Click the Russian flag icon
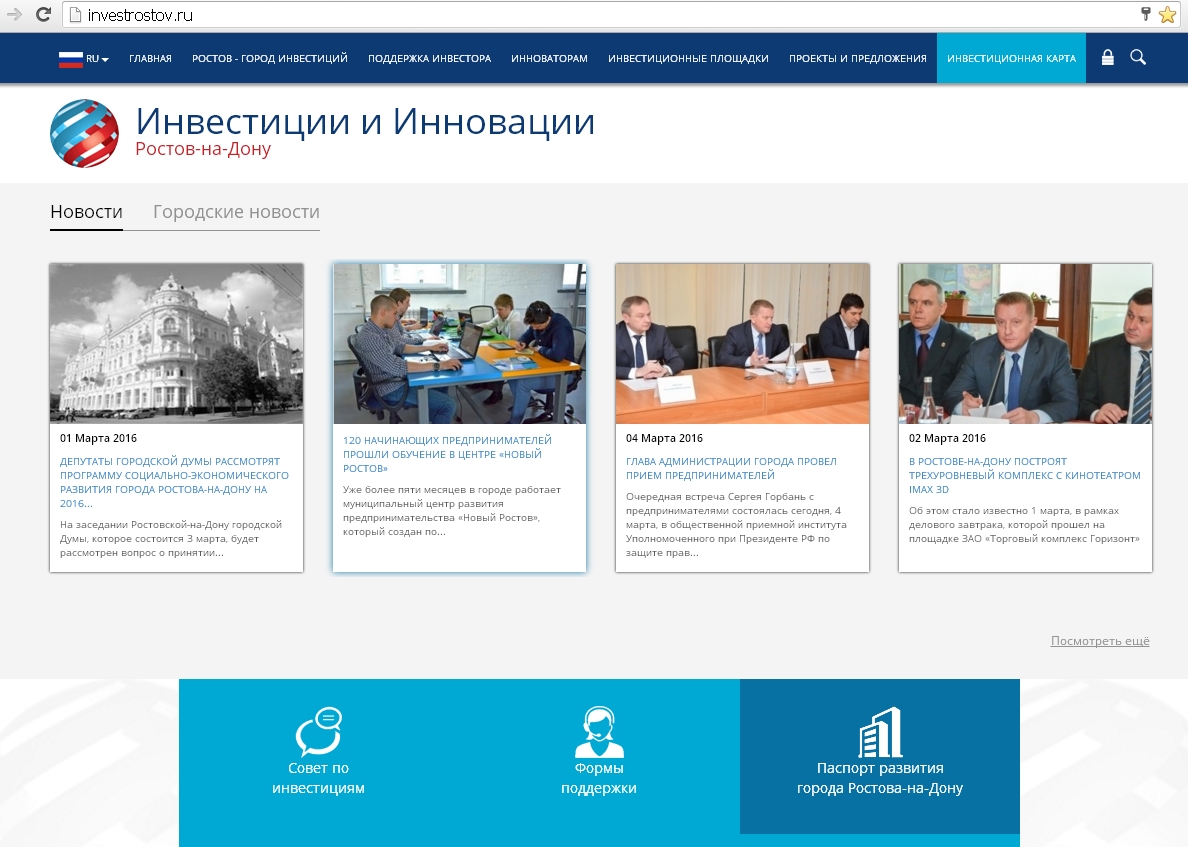Image resolution: width=1188 pixels, height=847 pixels. (x=70, y=58)
